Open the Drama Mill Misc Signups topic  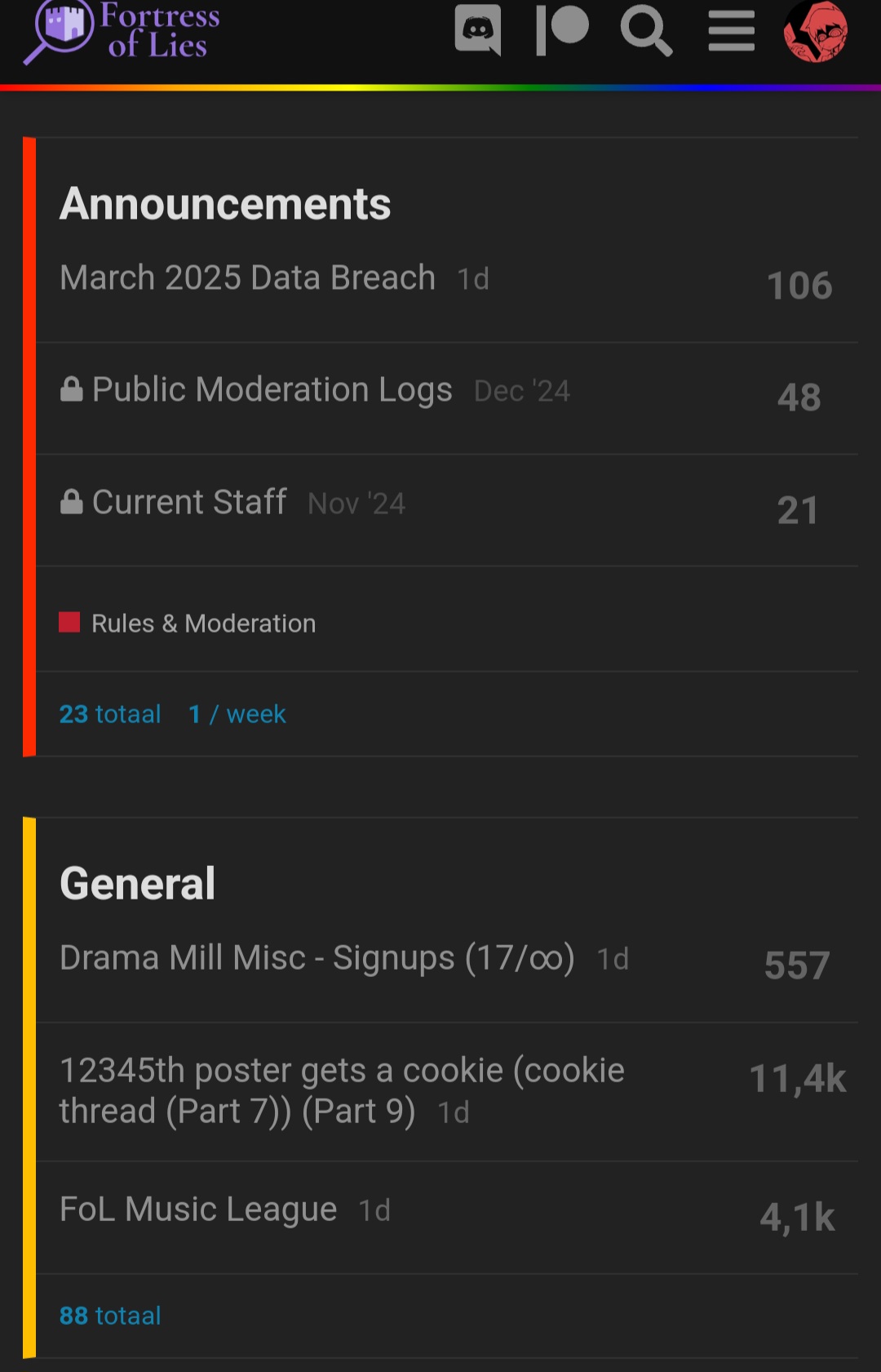[x=317, y=958]
